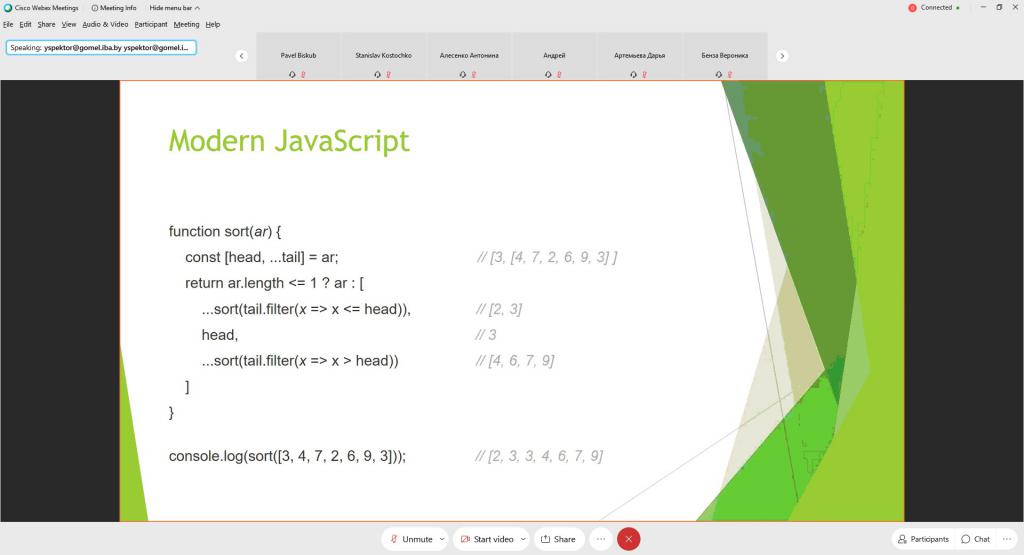The width and height of the screenshot is (1024, 555).
Task: Select Pavel Biskub's video thumbnail
Action: 298,57
